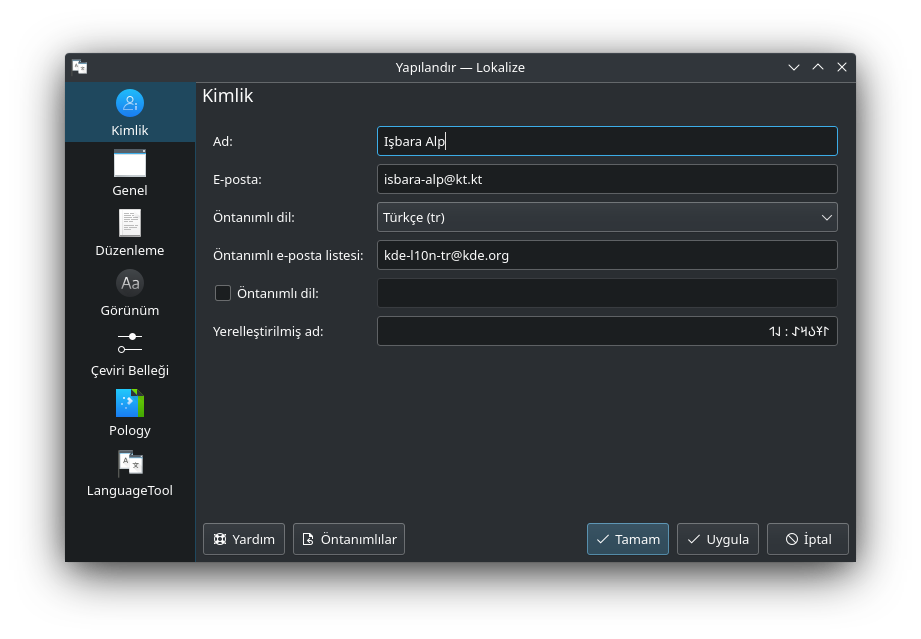Open the LanguageTool settings page
Screen dimensions: 921x639
[x=130, y=472]
